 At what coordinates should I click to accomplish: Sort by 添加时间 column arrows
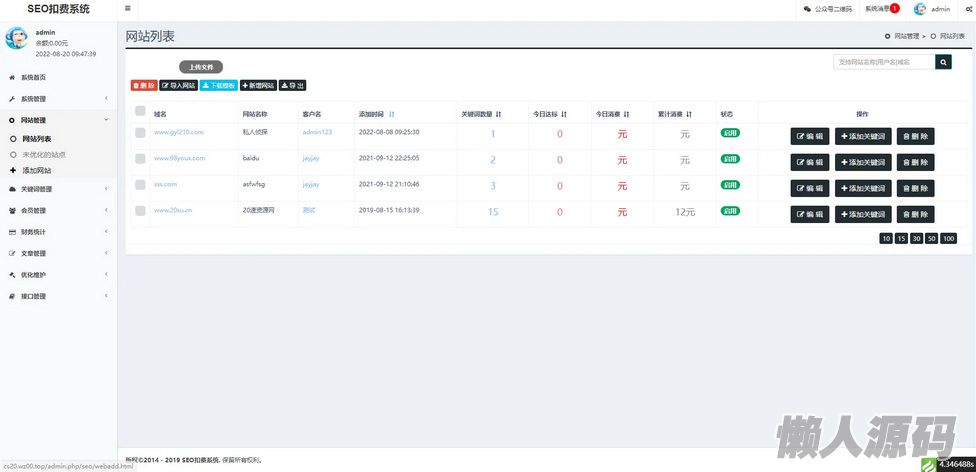392,115
